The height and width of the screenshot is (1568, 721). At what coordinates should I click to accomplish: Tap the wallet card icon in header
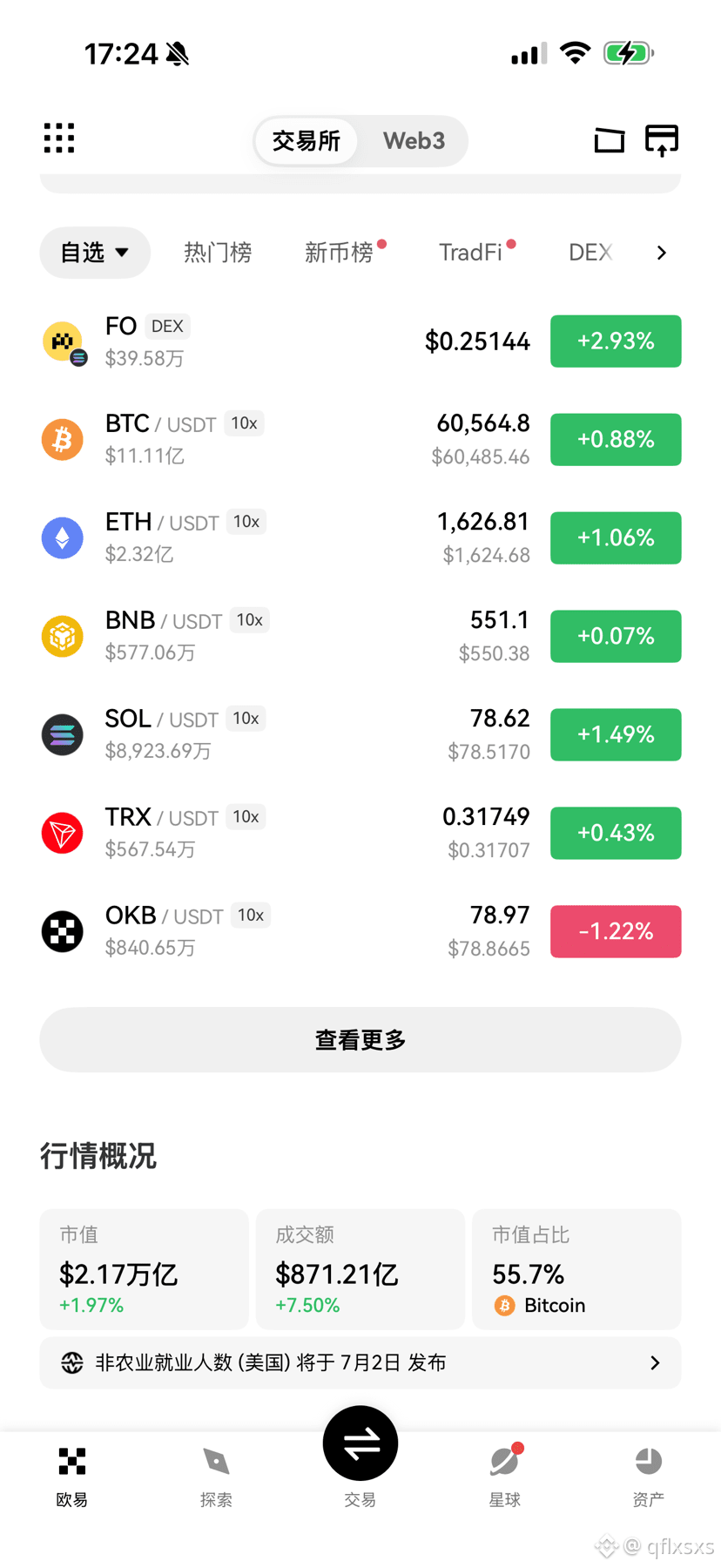610,139
